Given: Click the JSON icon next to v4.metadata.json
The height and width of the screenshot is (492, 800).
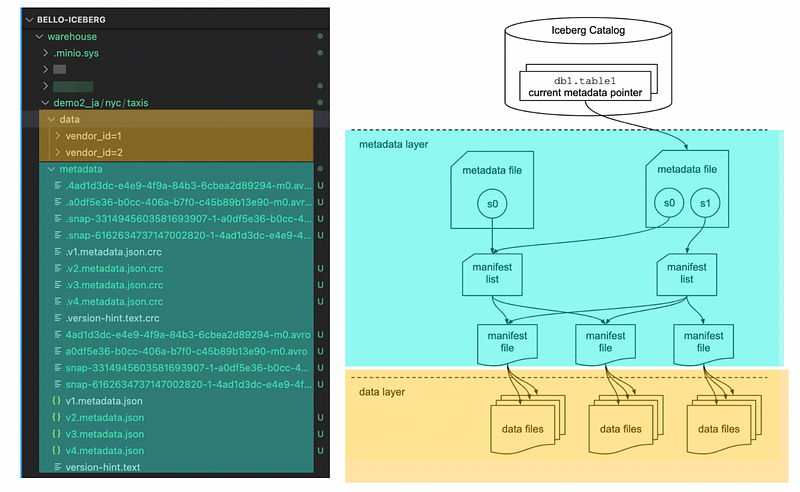Looking at the screenshot, I should click(56, 451).
